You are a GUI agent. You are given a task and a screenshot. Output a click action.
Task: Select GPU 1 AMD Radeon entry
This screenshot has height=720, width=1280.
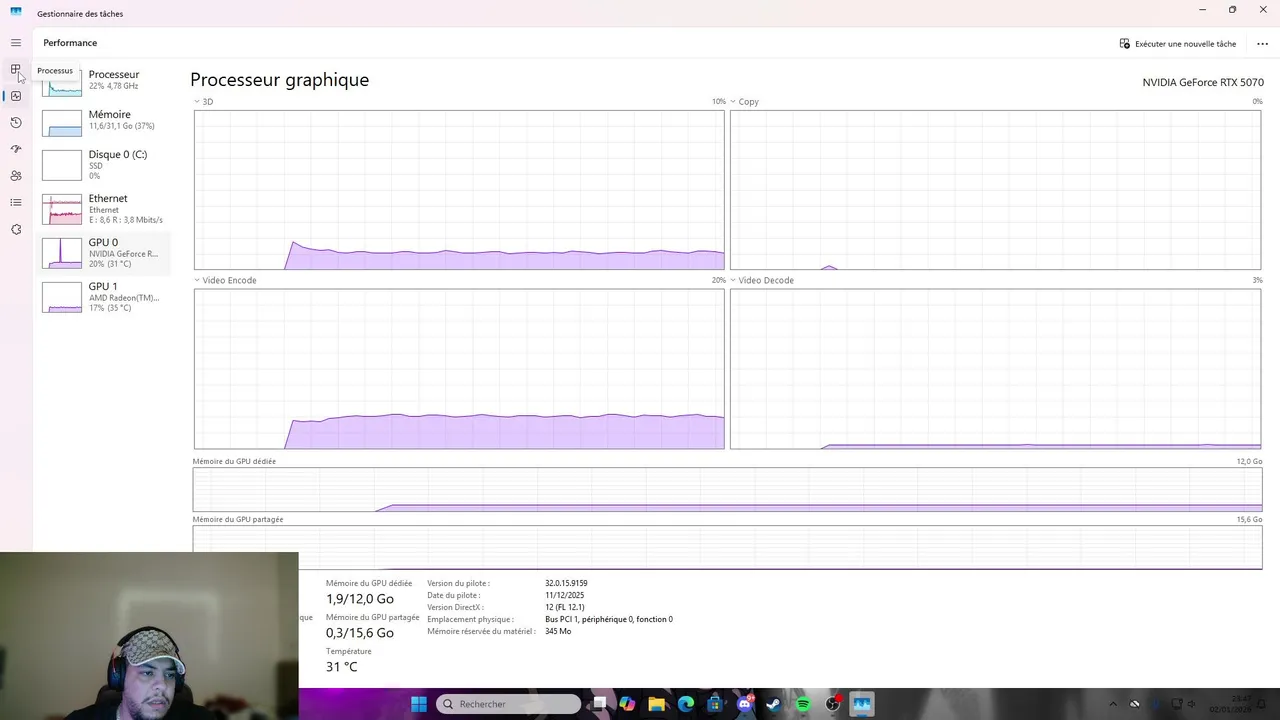[105, 296]
